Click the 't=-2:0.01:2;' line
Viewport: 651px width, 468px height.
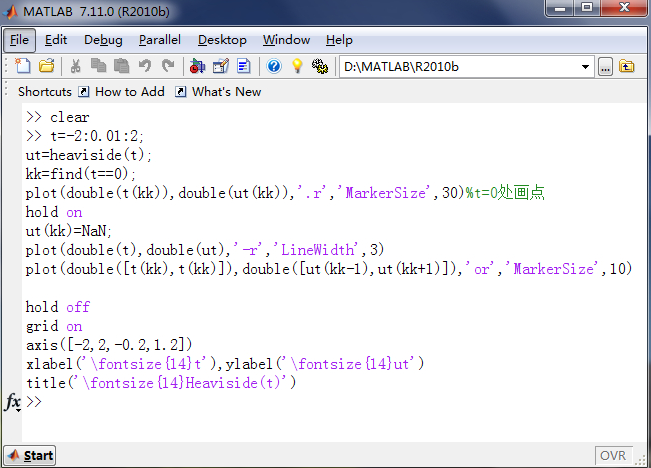pyautogui.click(x=96, y=136)
